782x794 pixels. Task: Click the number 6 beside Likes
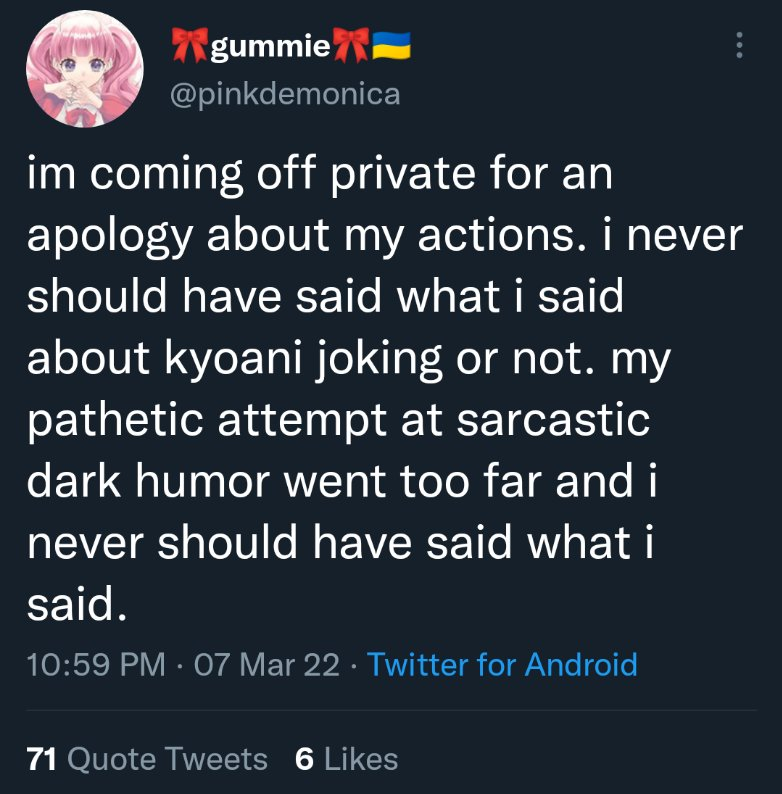(x=304, y=759)
